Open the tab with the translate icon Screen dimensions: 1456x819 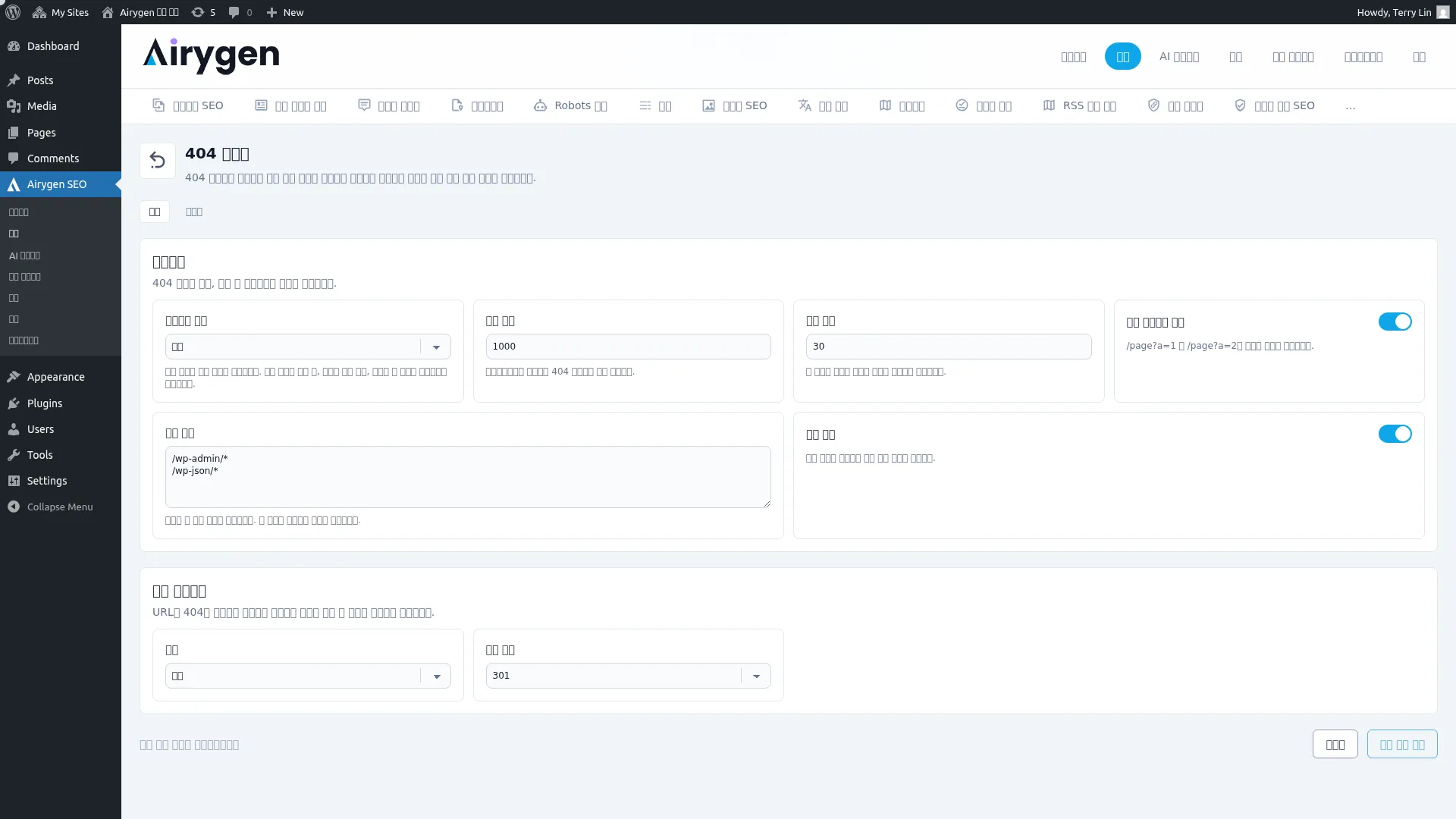coord(823,106)
